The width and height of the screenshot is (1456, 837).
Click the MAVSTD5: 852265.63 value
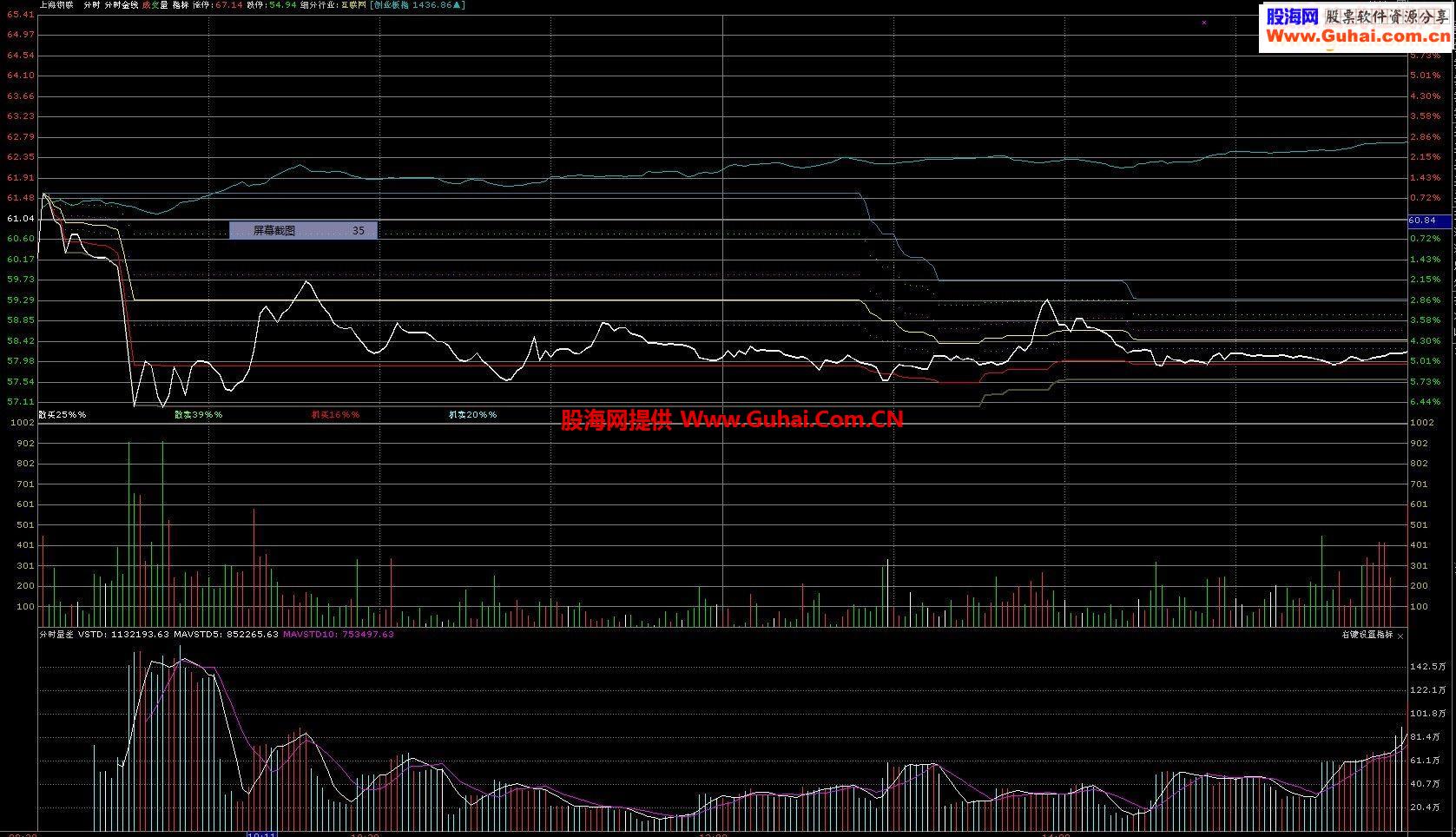pyautogui.click(x=226, y=635)
